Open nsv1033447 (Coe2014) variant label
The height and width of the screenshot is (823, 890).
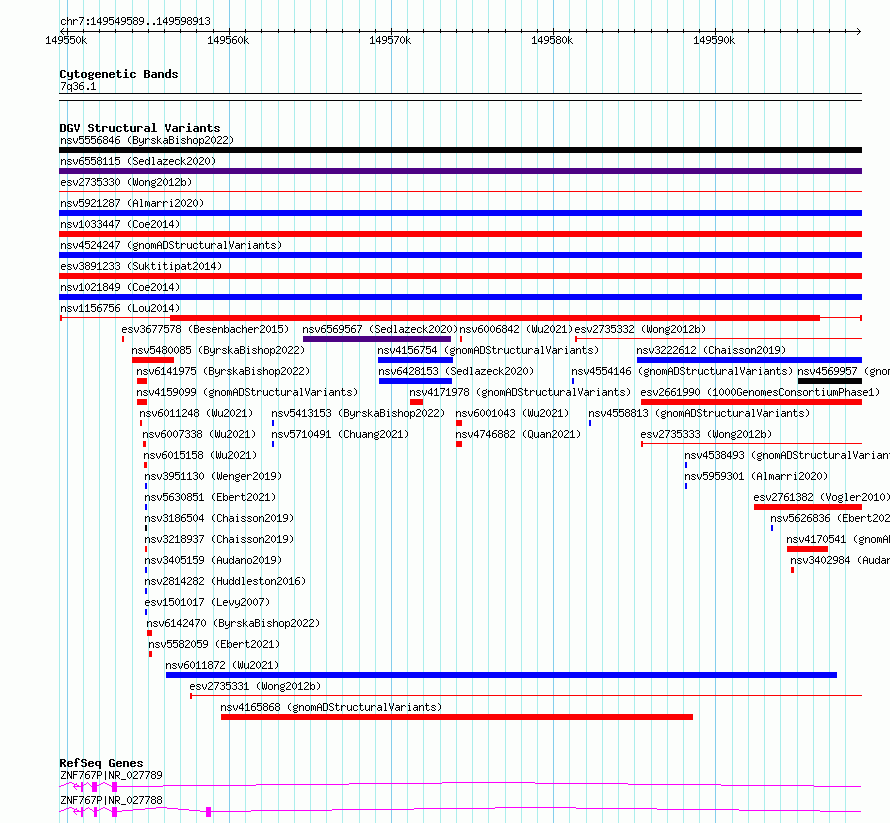pyautogui.click(x=120, y=224)
